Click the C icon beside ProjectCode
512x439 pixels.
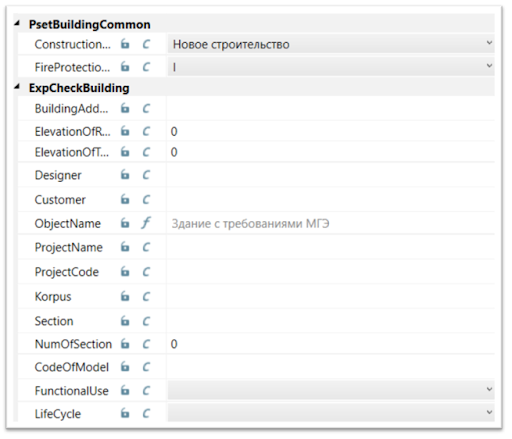point(146,272)
